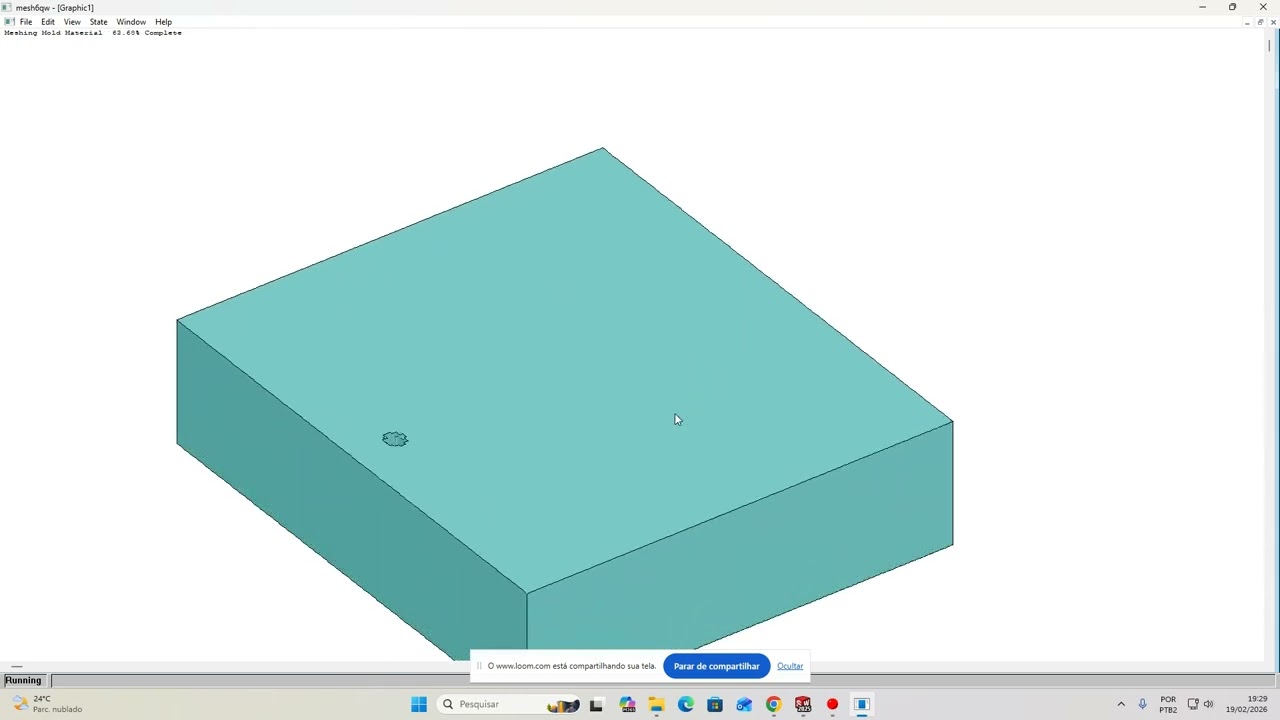1280x720 pixels.
Task: Click the document icon beside File menu
Action: [x=9, y=22]
